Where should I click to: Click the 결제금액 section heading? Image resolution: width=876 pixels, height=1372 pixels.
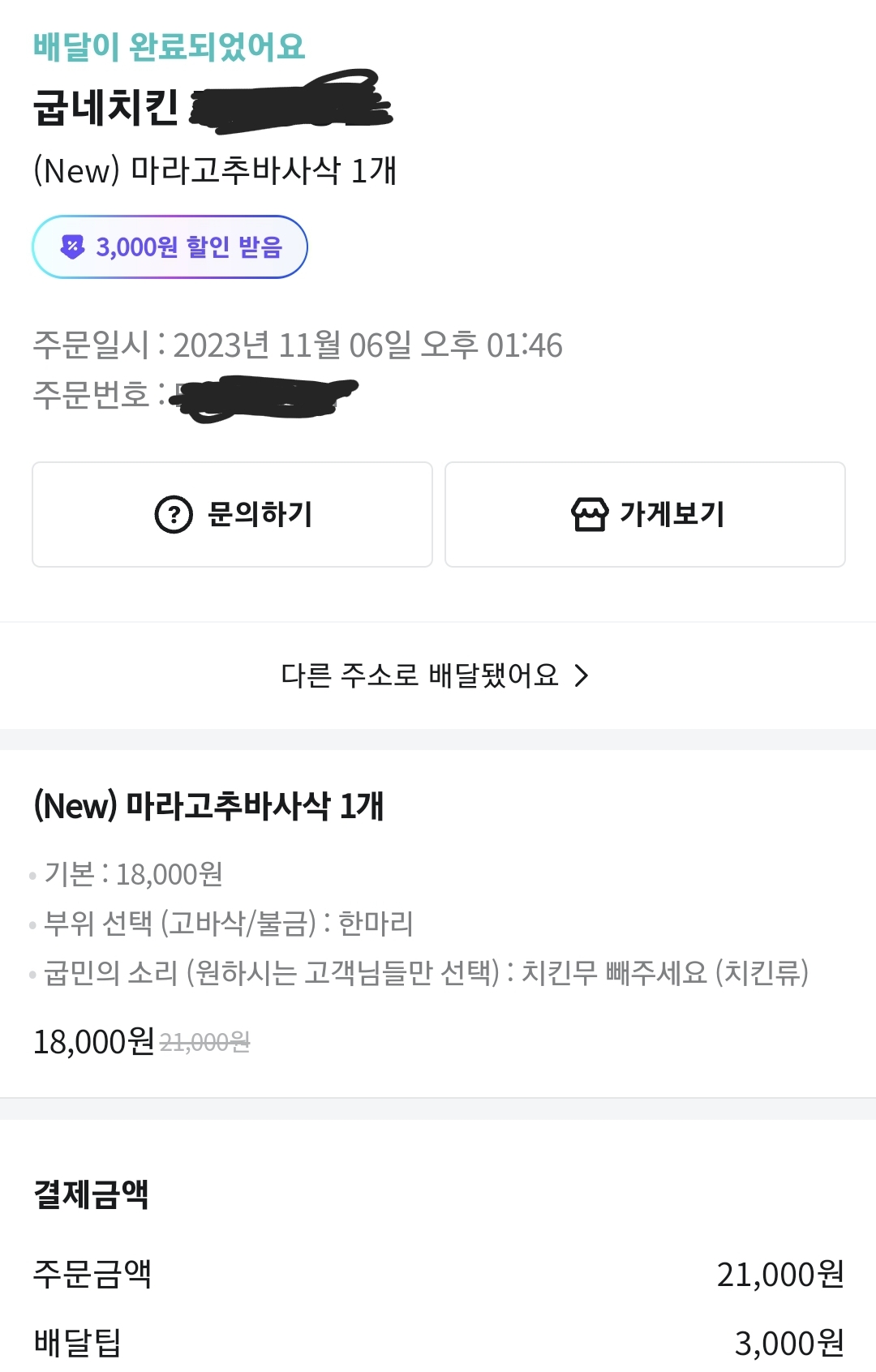click(x=91, y=1194)
